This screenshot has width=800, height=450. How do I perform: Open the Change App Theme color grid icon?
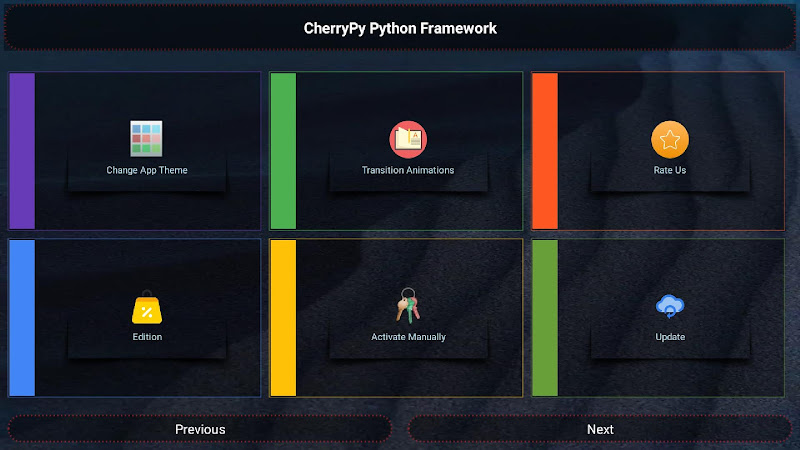click(x=146, y=139)
